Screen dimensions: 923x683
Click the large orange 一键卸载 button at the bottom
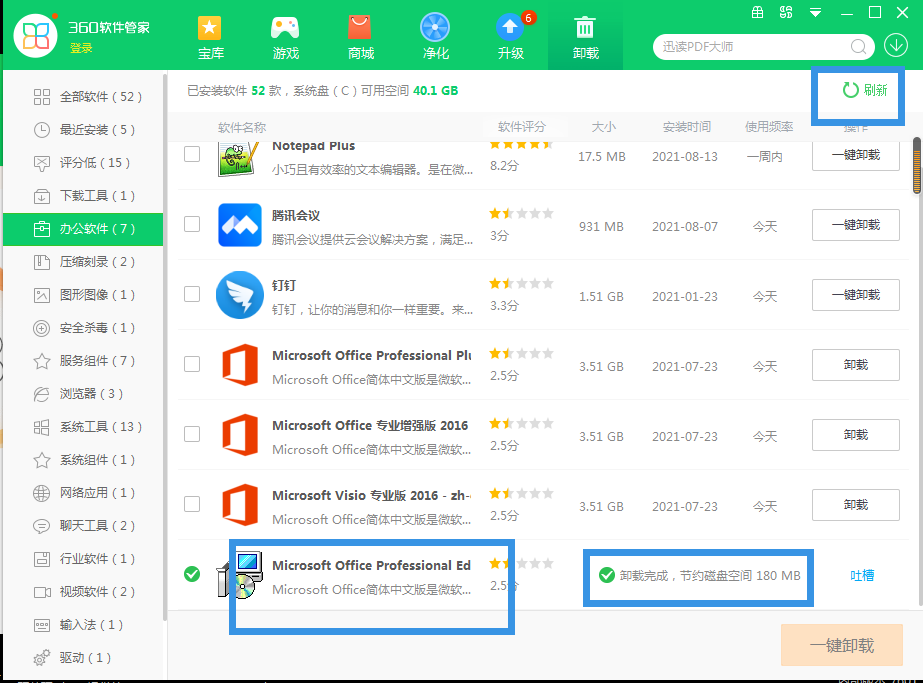point(842,645)
